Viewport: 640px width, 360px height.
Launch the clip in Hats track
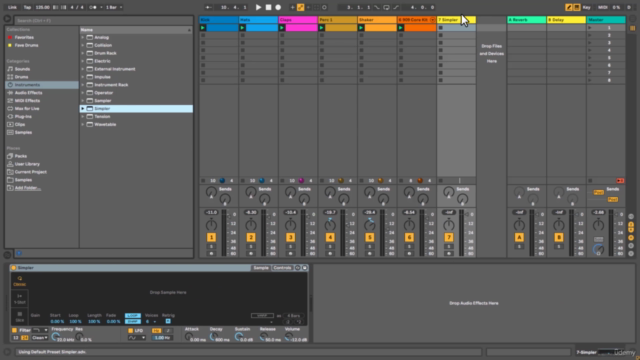point(242,28)
